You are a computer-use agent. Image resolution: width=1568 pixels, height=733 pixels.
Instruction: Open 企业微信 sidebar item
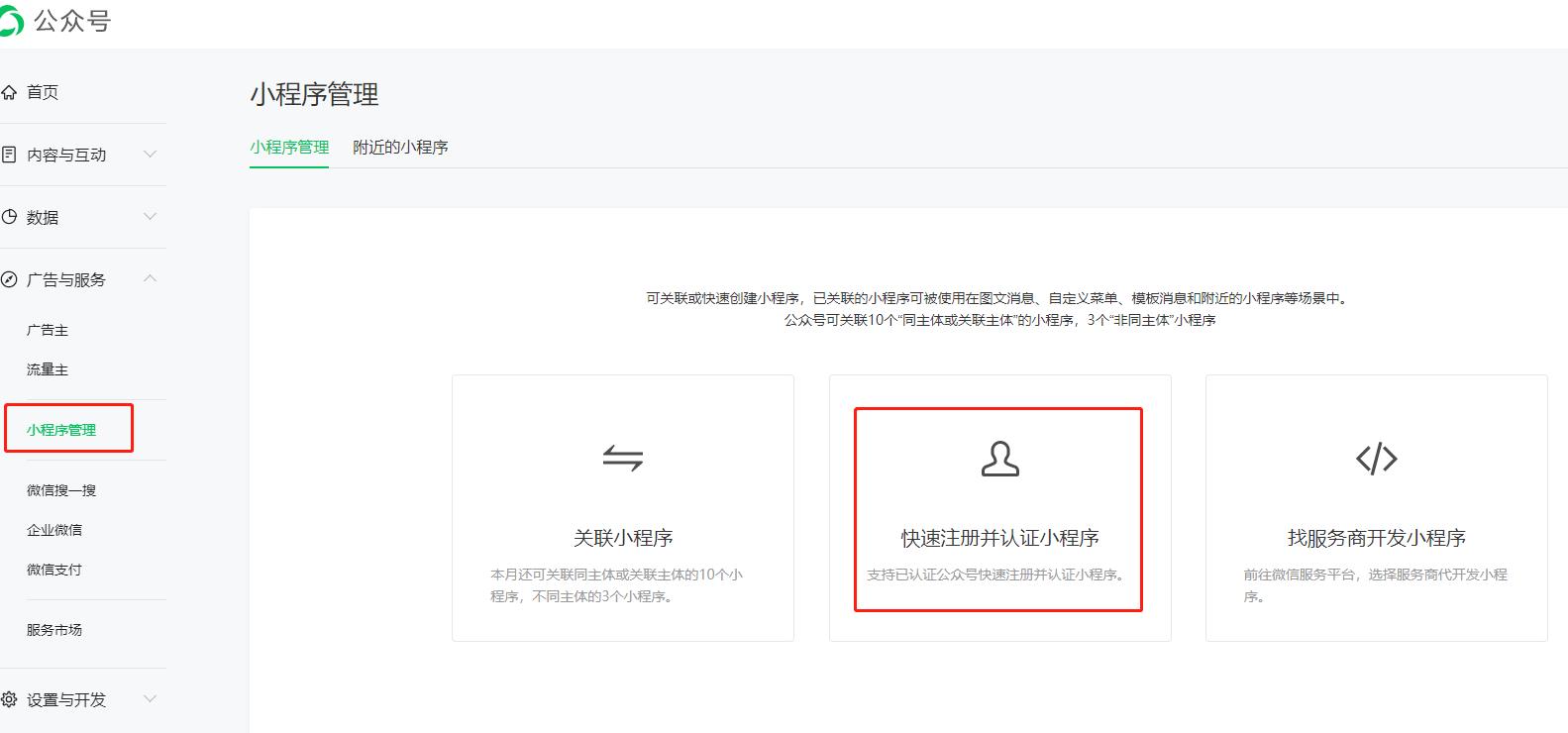[54, 530]
